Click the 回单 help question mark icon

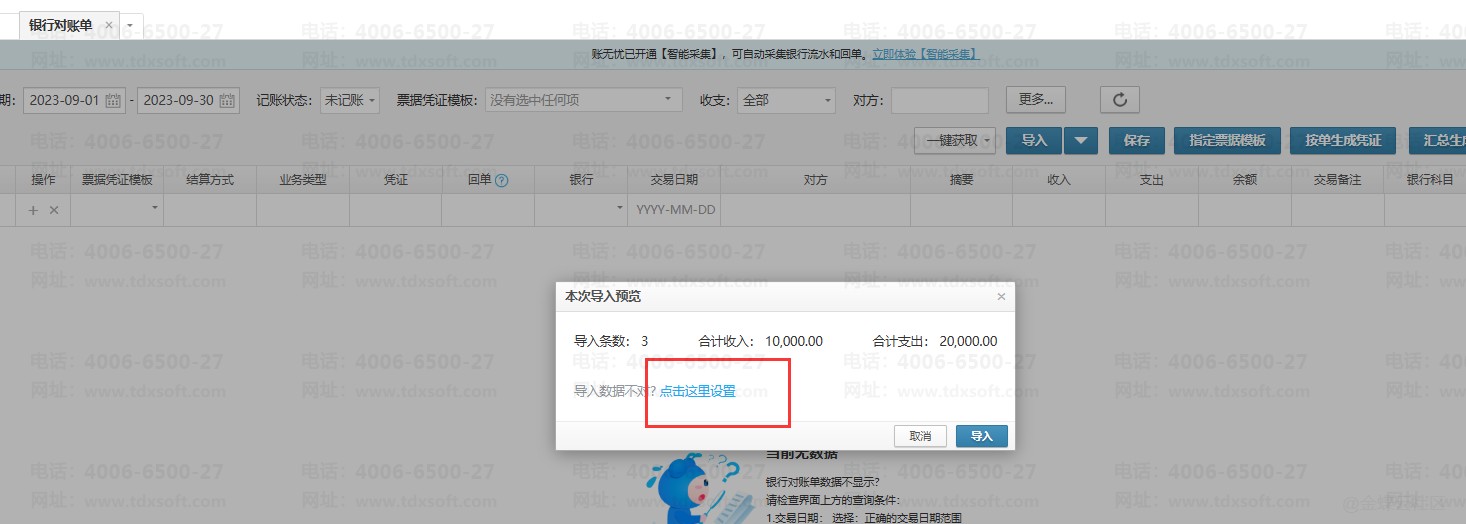[x=502, y=181]
